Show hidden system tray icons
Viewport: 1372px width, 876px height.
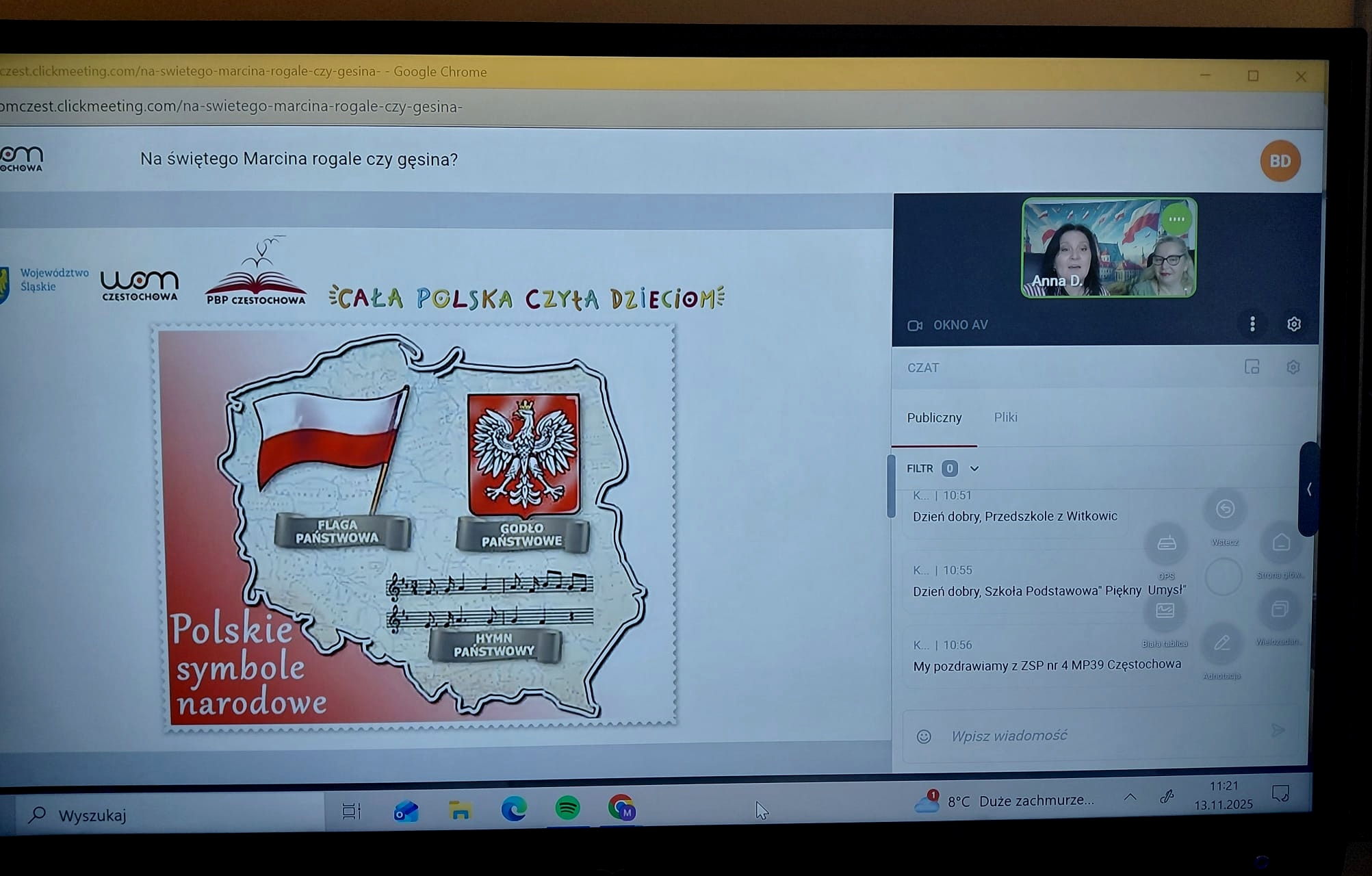coord(1130,797)
